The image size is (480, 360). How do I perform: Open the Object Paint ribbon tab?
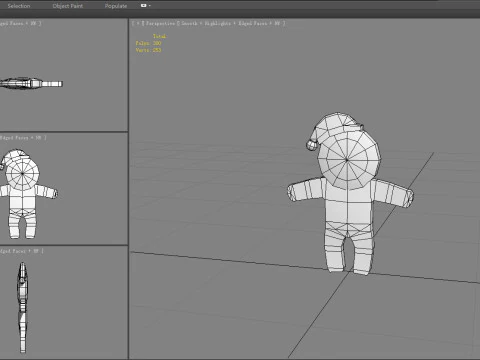[x=68, y=6]
